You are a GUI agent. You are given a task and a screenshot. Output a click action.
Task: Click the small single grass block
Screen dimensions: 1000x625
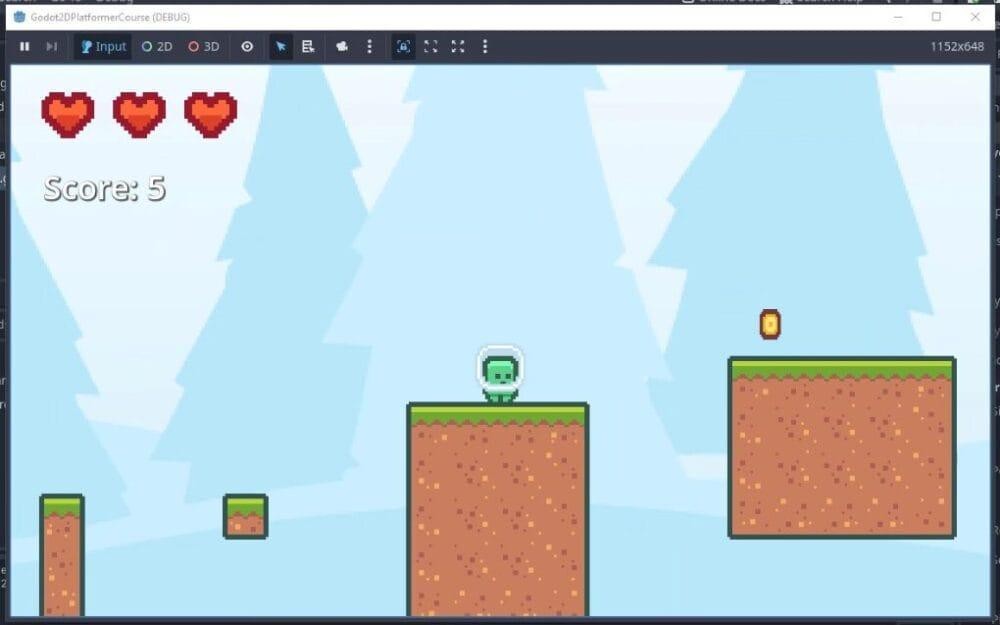[246, 517]
